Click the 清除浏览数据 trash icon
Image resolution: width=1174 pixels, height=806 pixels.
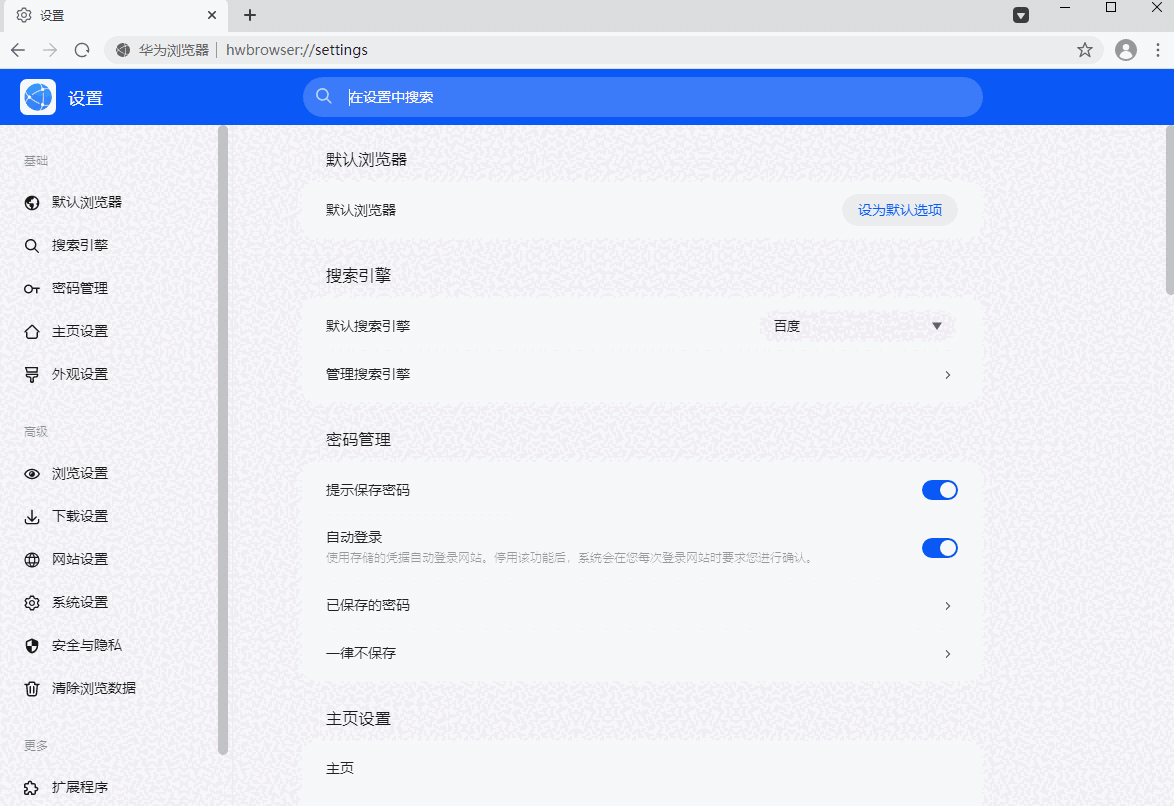[x=33, y=688]
